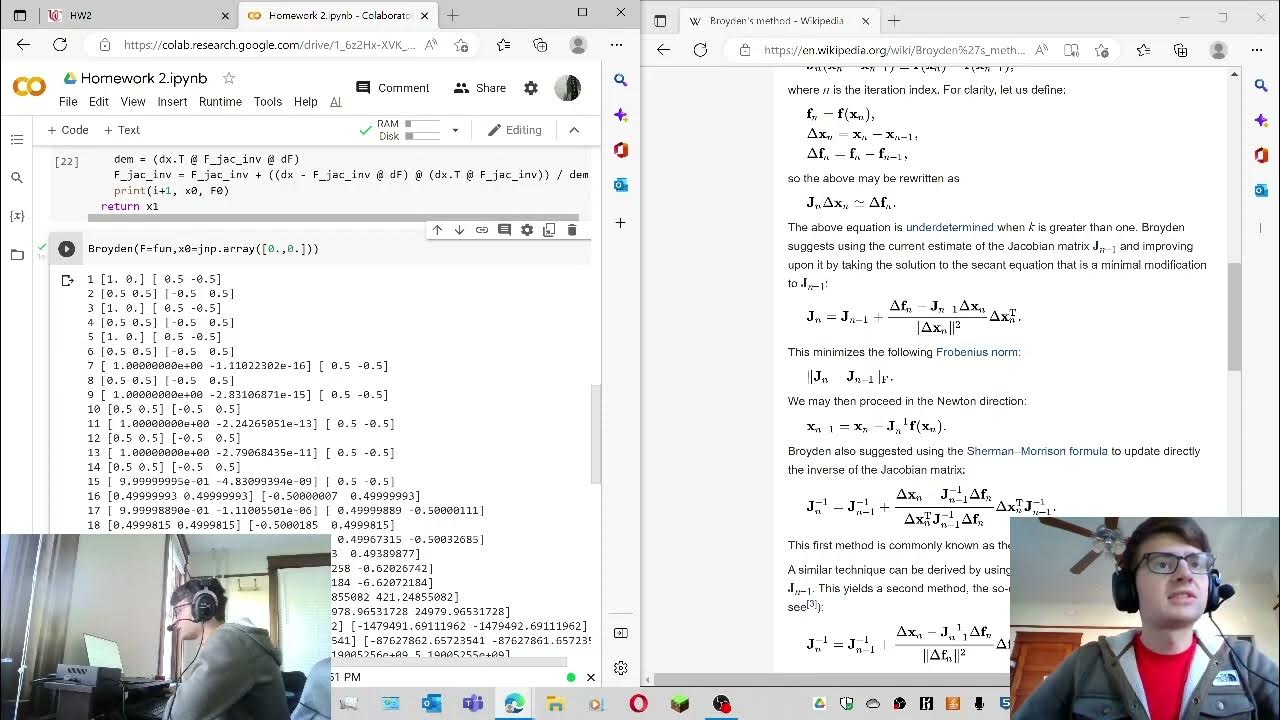
Task: Go back in the Colab browser window
Action: click(x=23, y=45)
